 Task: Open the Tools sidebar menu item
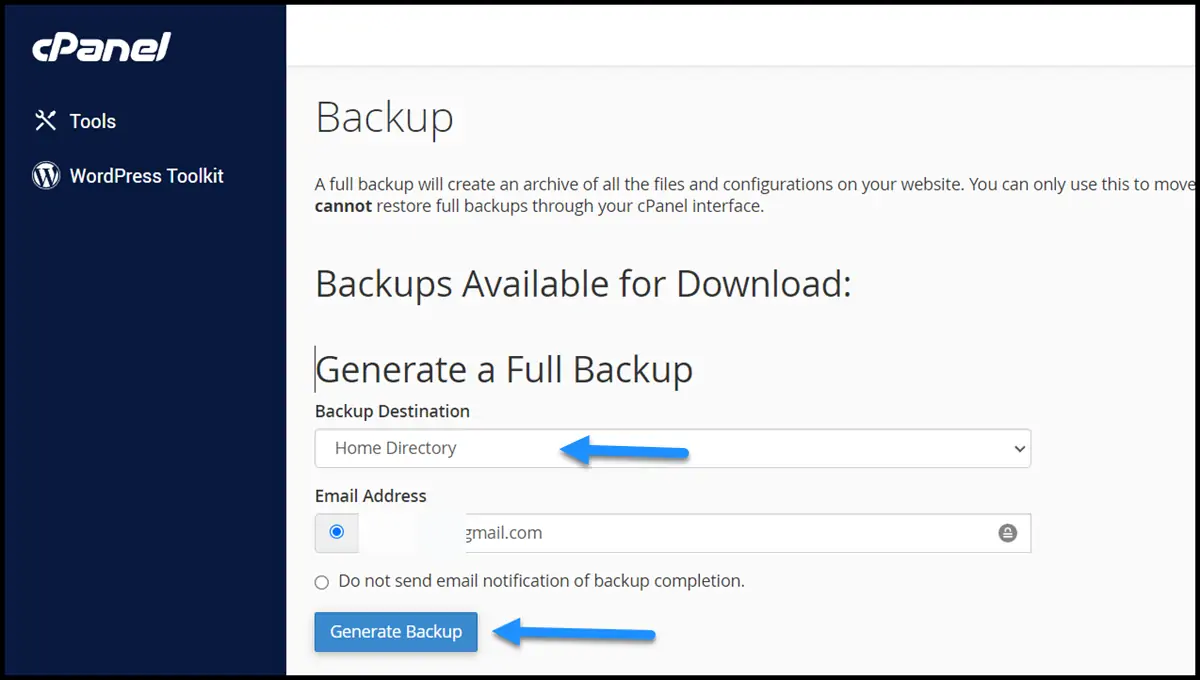[x=92, y=121]
